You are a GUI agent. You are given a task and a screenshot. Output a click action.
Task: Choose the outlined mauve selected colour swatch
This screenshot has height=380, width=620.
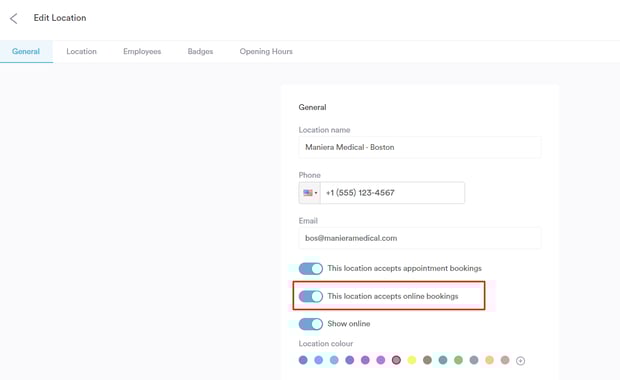[x=396, y=360]
